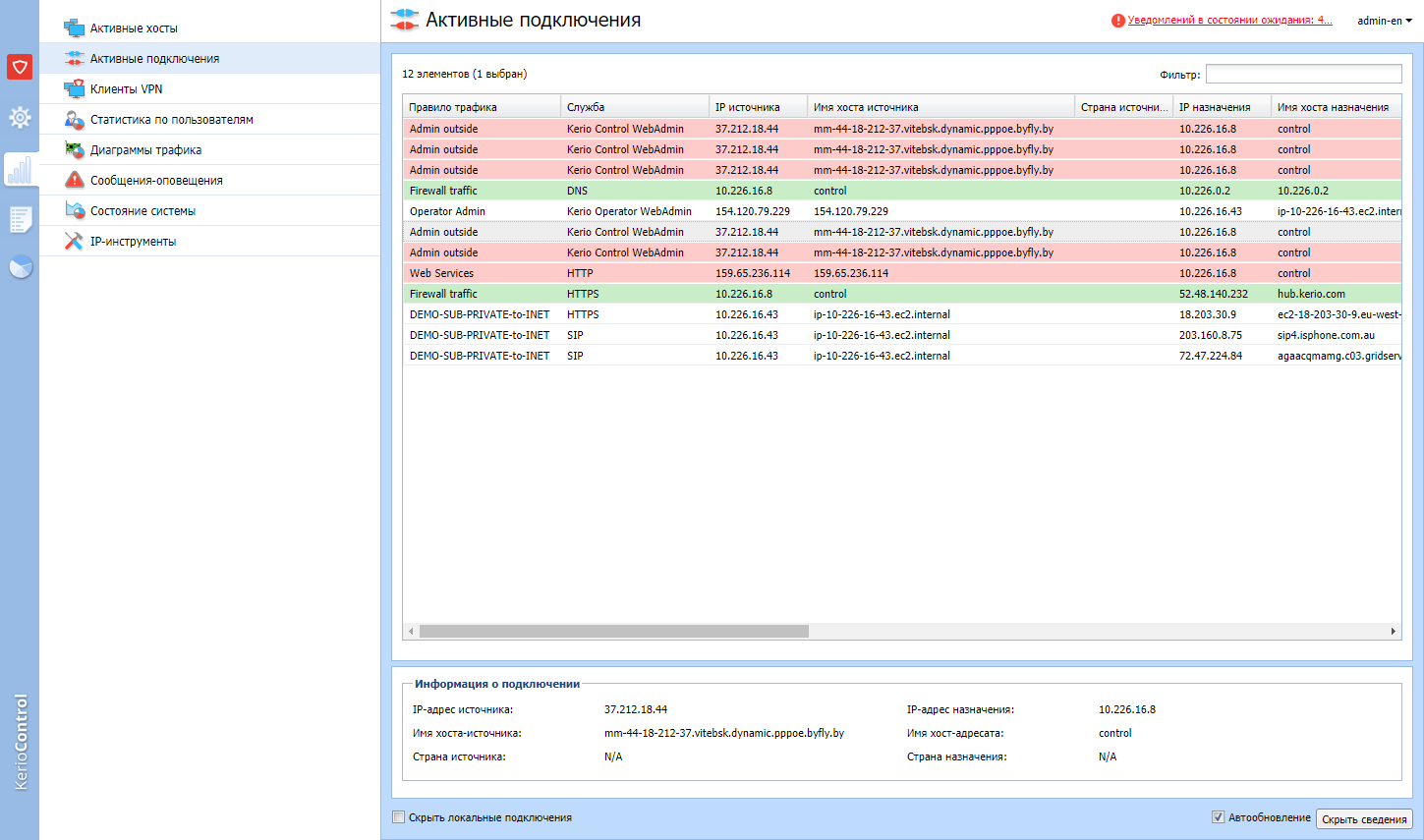Sort by the Имя хоста источника column header
This screenshot has height=840, width=1424.
[940, 107]
